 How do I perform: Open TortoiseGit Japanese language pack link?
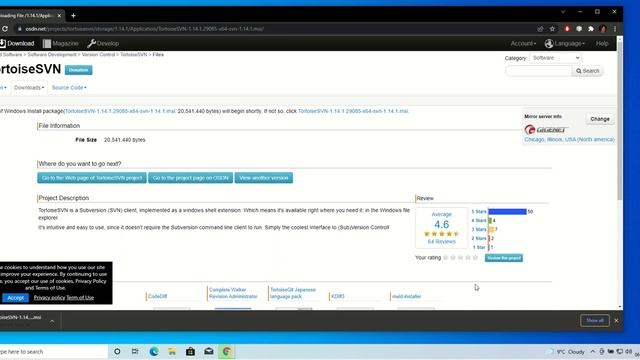tap(293, 293)
